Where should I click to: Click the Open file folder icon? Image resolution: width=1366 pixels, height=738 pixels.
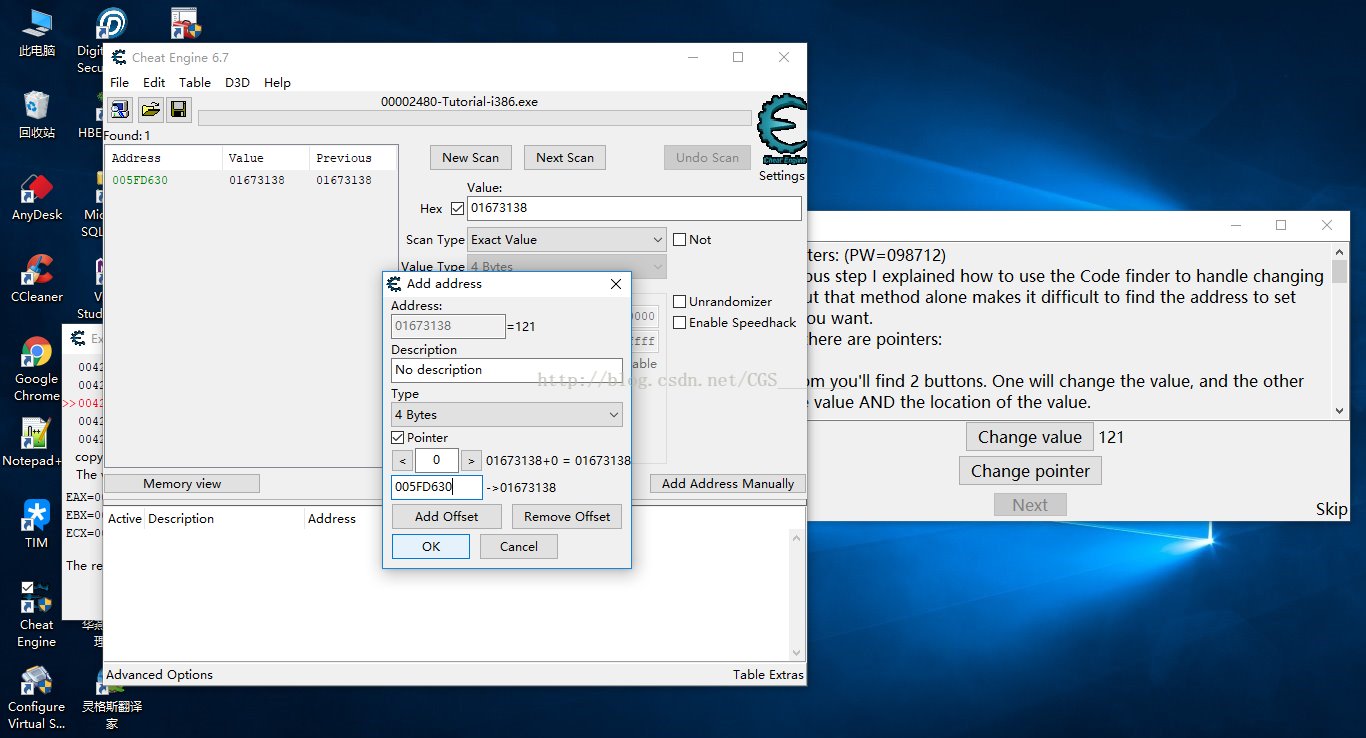click(150, 109)
